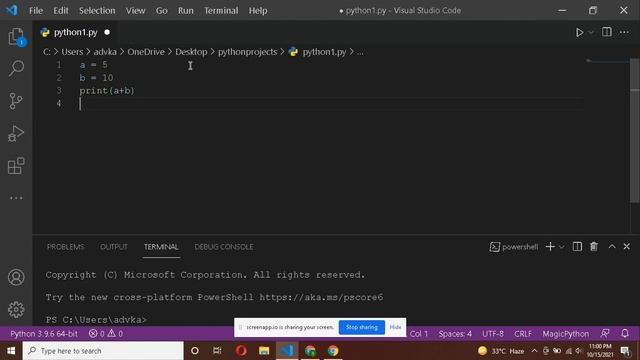Open editor More Actions ellipsis
Screen dimensions: 640x360
[x=624, y=32]
